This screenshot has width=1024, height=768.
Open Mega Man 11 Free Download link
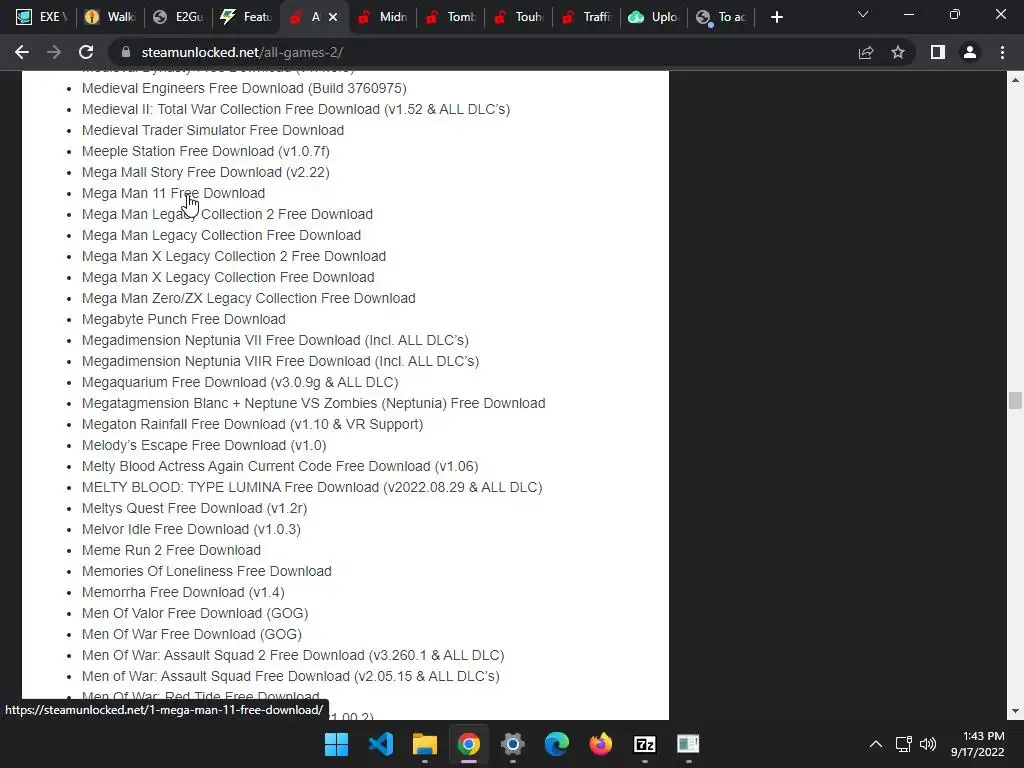click(174, 193)
